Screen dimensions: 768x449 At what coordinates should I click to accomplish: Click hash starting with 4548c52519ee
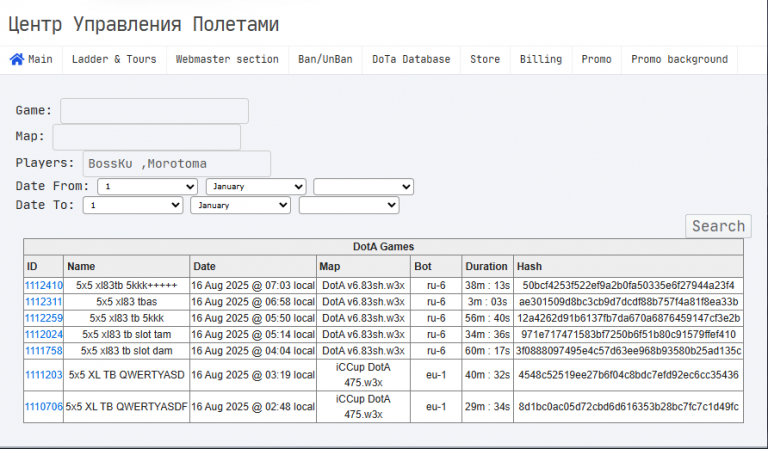point(628,375)
